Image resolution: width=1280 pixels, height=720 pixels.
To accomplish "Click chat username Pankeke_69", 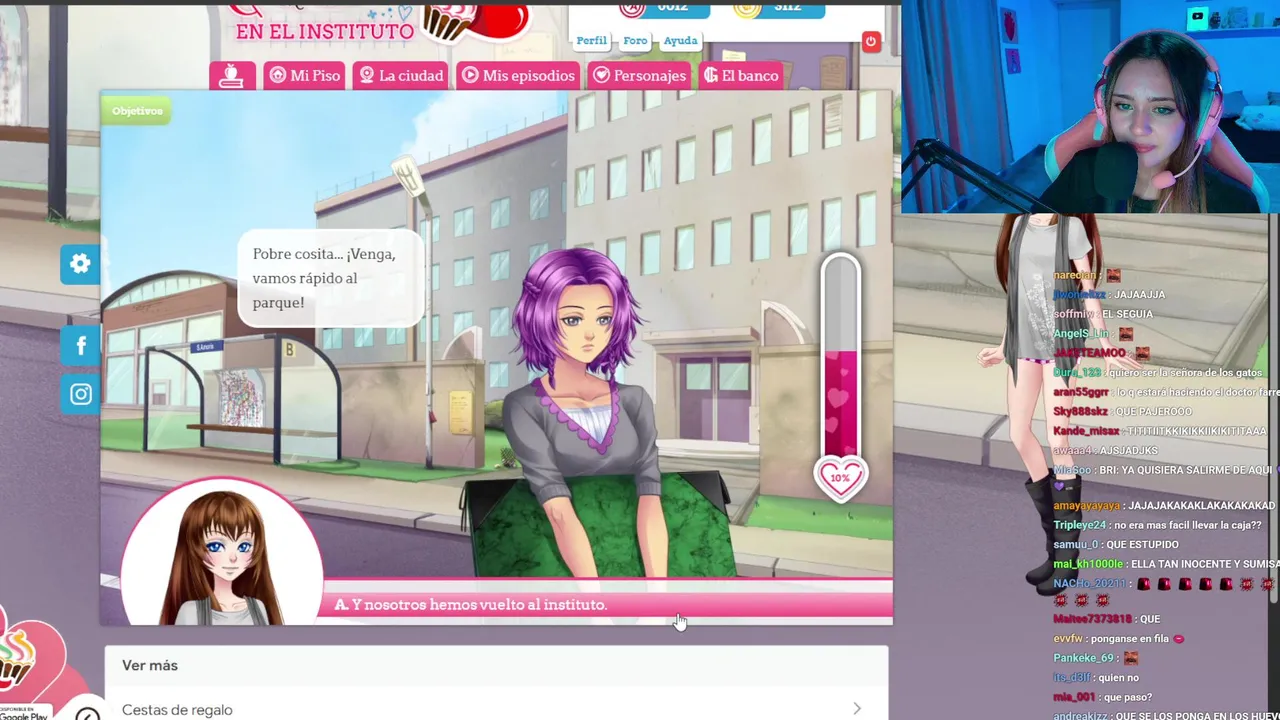I will click(x=1083, y=658).
